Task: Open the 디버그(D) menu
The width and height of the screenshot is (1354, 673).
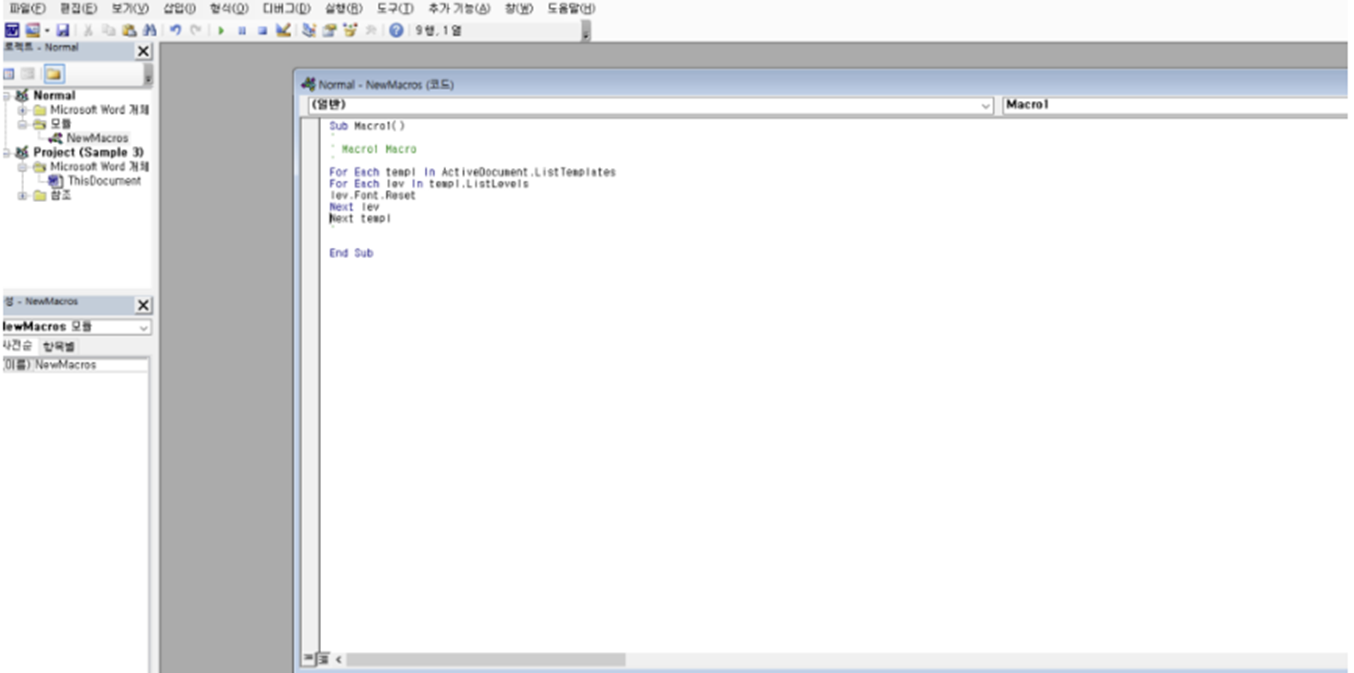Action: click(x=286, y=8)
